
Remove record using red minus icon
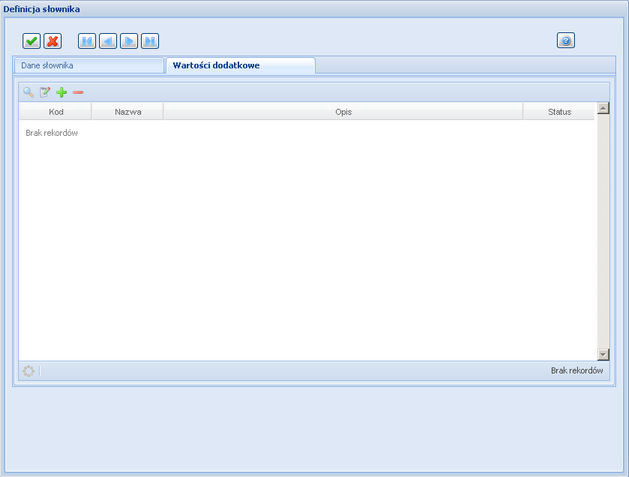[x=78, y=92]
